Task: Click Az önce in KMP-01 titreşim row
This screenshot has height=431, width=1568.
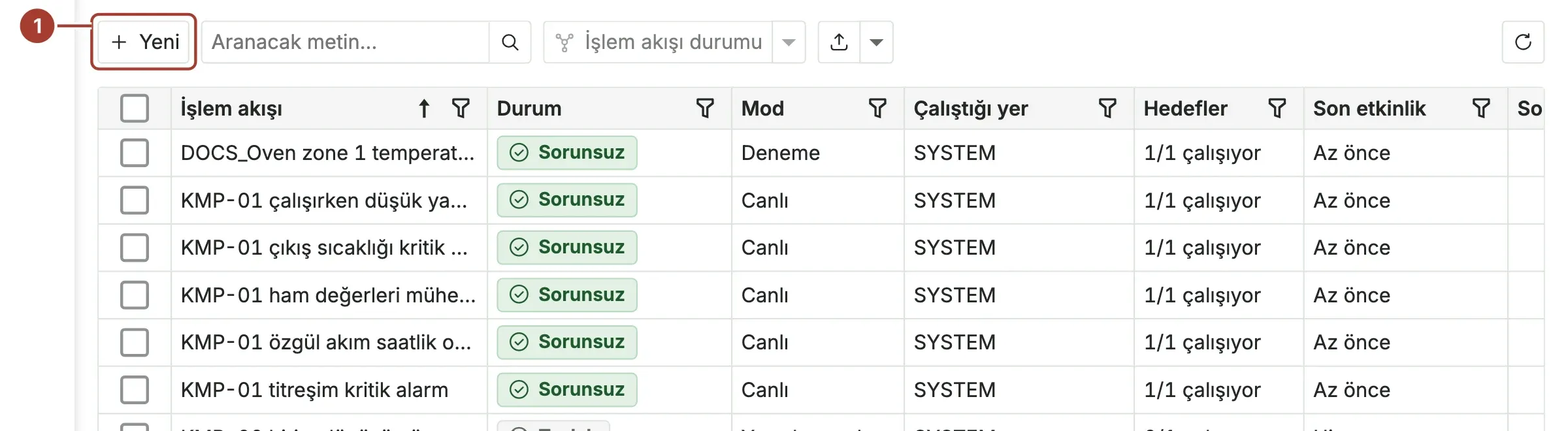Action: tap(1352, 390)
